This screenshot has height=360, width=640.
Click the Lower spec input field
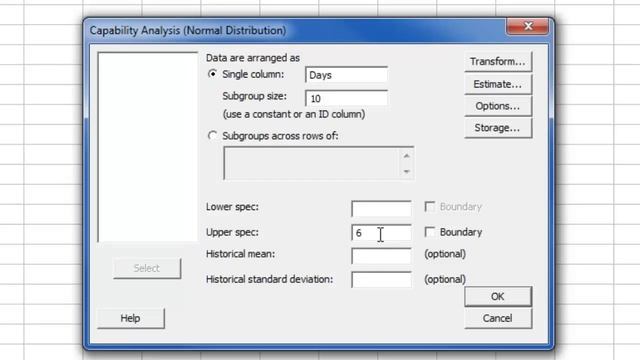tap(381, 209)
